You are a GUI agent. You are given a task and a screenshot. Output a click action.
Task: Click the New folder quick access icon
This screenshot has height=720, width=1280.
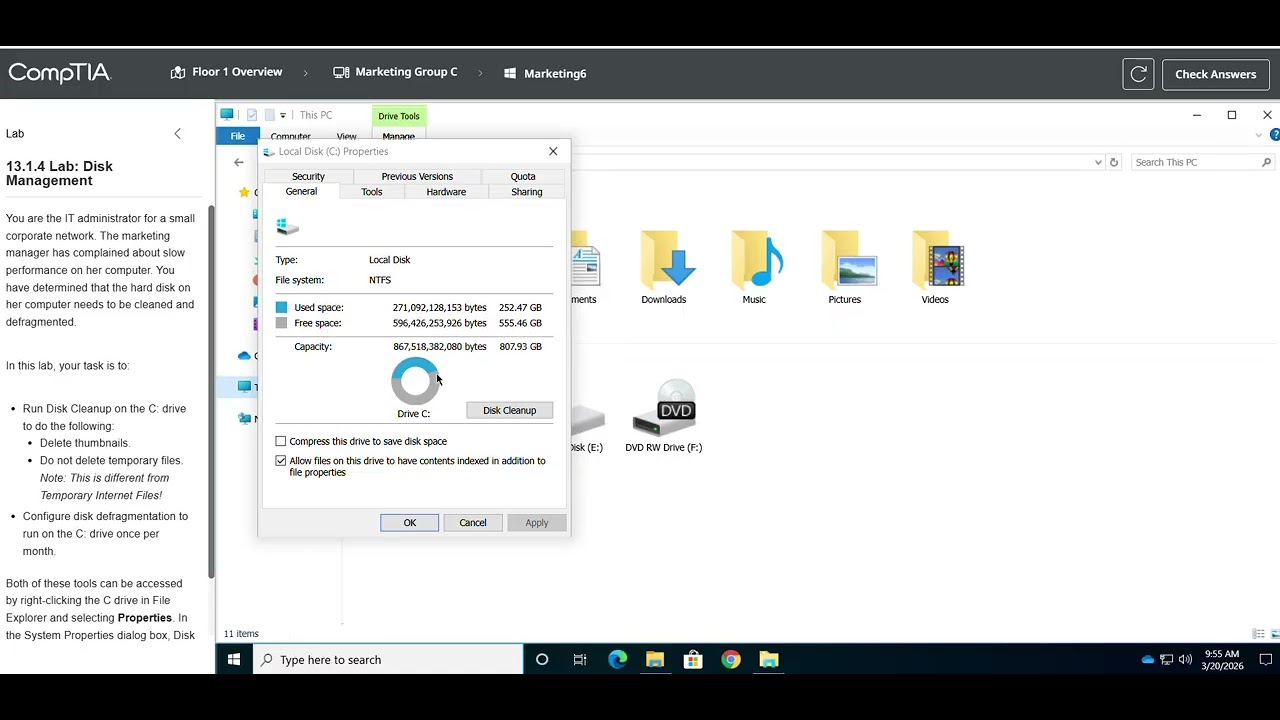pos(269,115)
